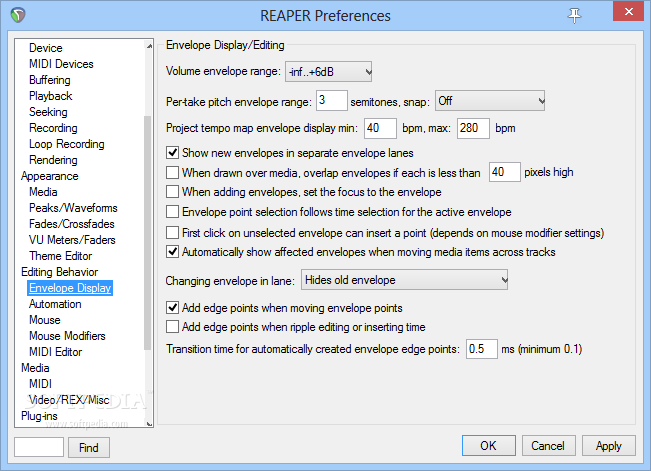Open Video/REX/Misc preferences
Viewport: 651px width, 471px height.
click(69, 400)
